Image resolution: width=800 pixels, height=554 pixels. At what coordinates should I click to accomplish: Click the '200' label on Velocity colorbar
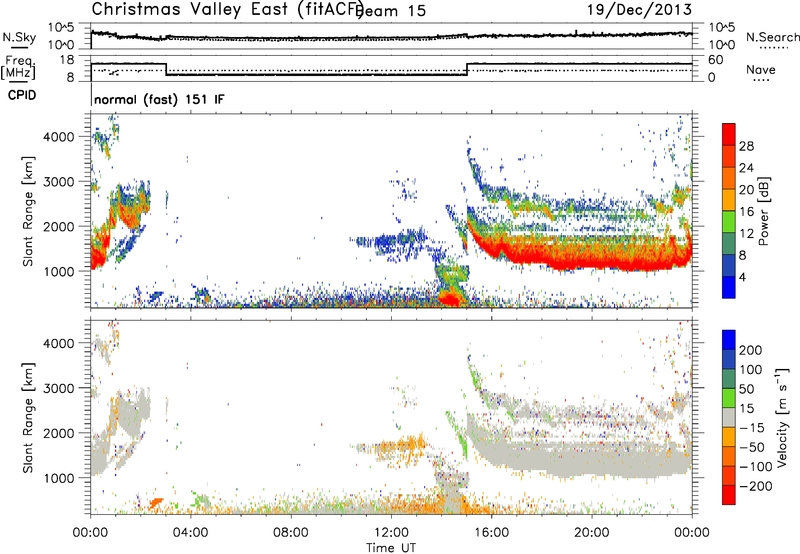(x=751, y=350)
